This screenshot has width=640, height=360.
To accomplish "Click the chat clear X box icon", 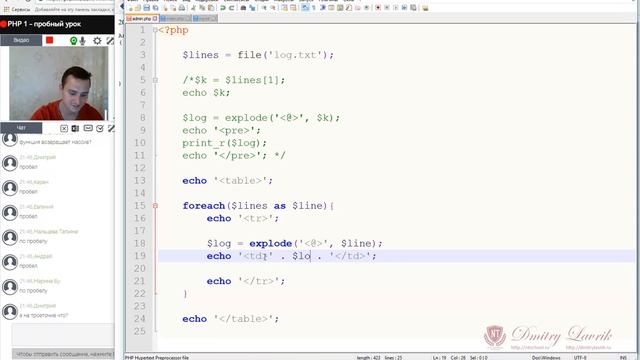I will tap(64, 128).
